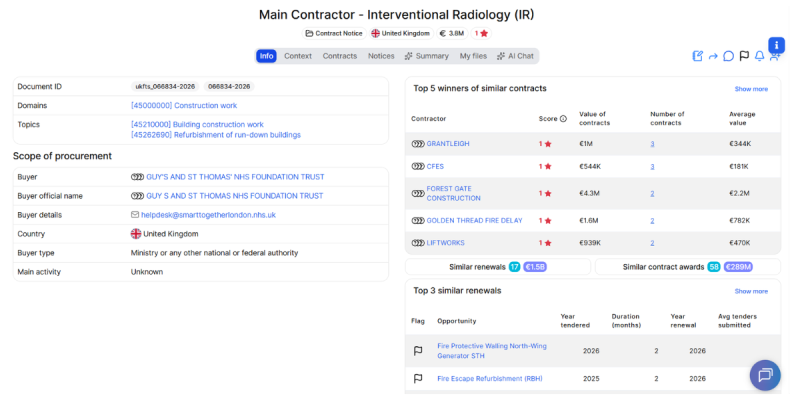Open the Contracts tab
This screenshot has width=800, height=400.
pyautogui.click(x=340, y=56)
